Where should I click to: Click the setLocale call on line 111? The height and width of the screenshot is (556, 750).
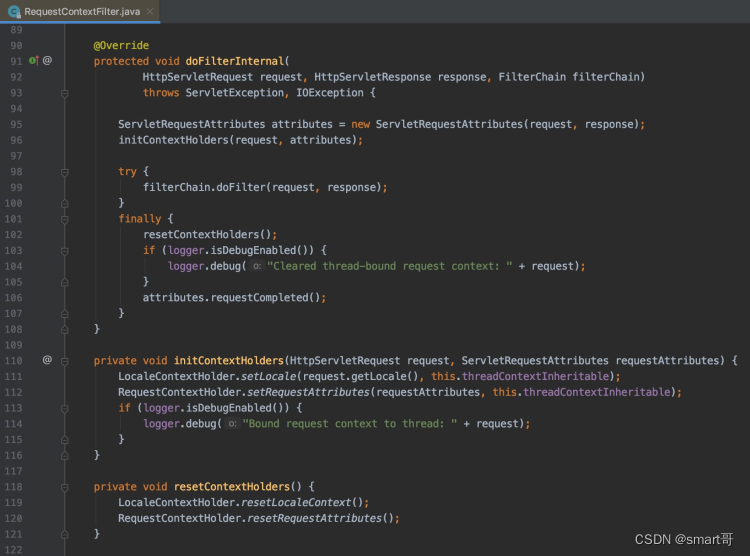click(x=268, y=377)
